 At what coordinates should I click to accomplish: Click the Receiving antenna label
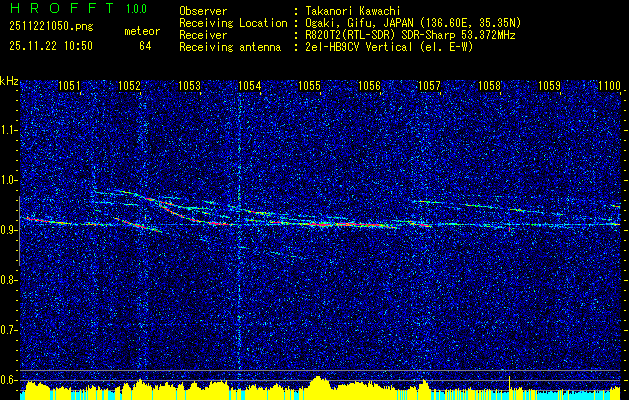coord(230,47)
